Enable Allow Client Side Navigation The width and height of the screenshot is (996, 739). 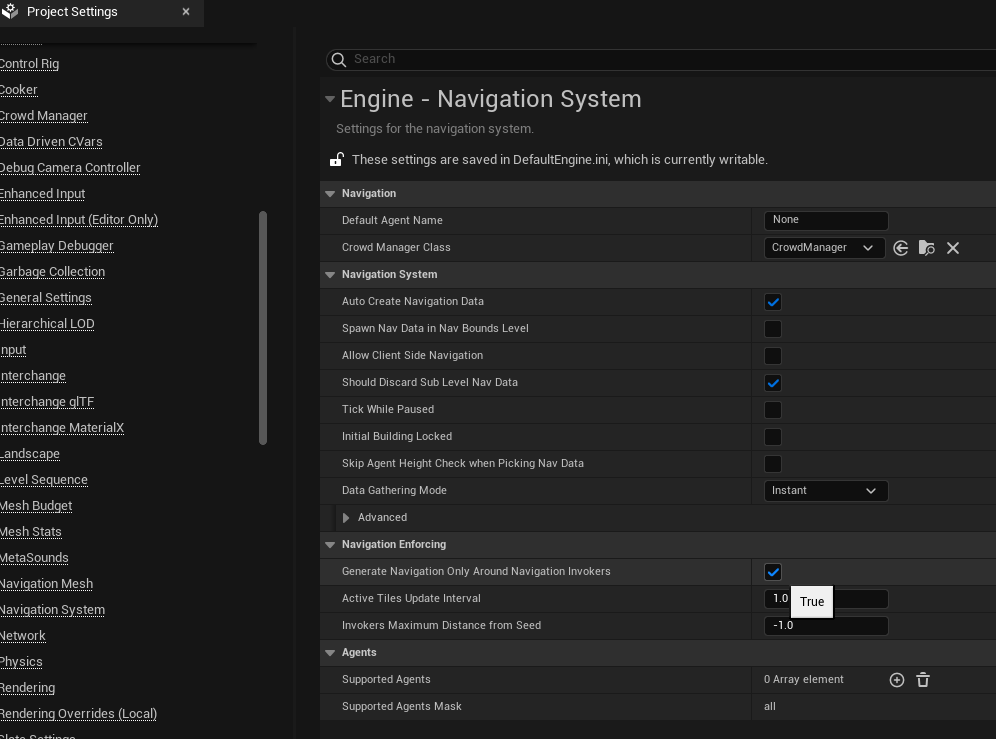(772, 356)
